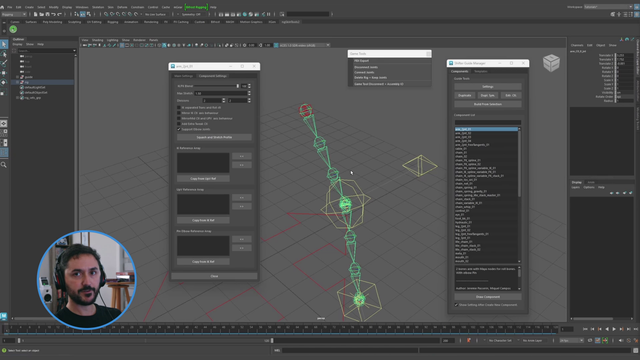The image size is (640, 360).
Task: Click the Move tool icon in toolbox
Action: (x=4, y=73)
